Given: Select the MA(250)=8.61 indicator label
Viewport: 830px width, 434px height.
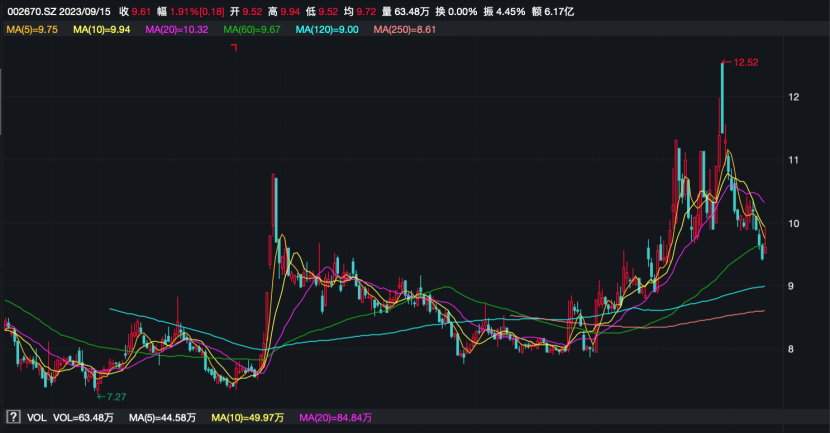Looking at the screenshot, I should 405,30.
